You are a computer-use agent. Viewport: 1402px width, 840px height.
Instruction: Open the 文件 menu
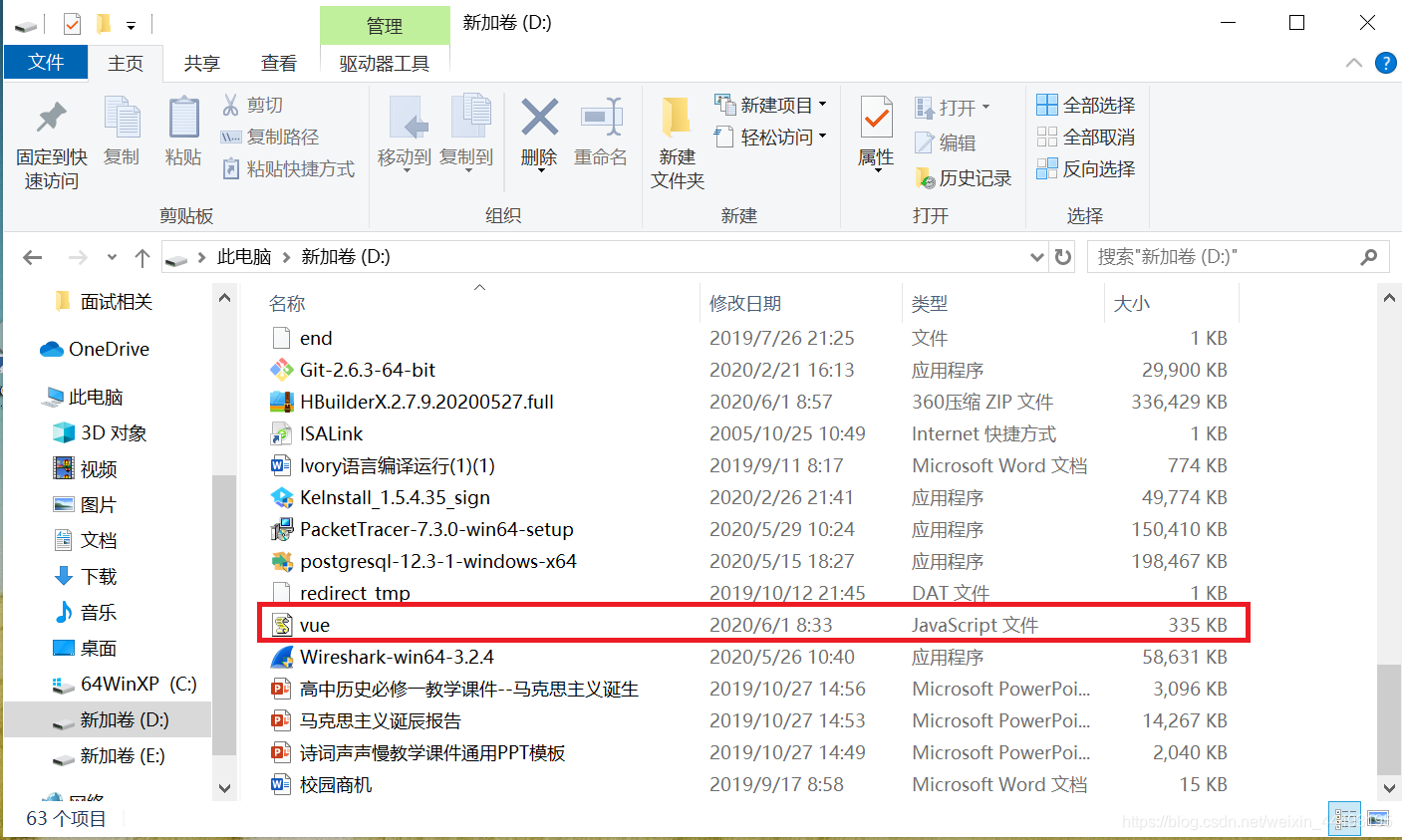point(46,62)
